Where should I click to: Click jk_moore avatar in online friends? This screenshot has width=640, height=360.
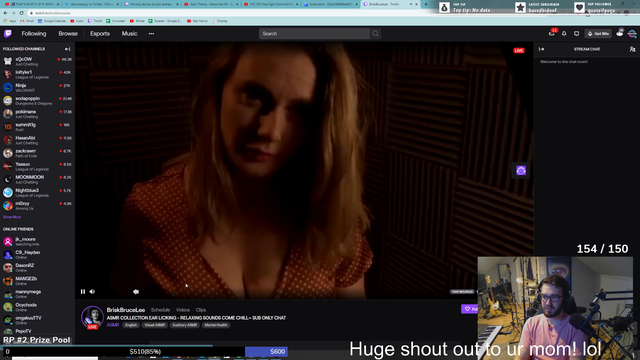coord(8,241)
